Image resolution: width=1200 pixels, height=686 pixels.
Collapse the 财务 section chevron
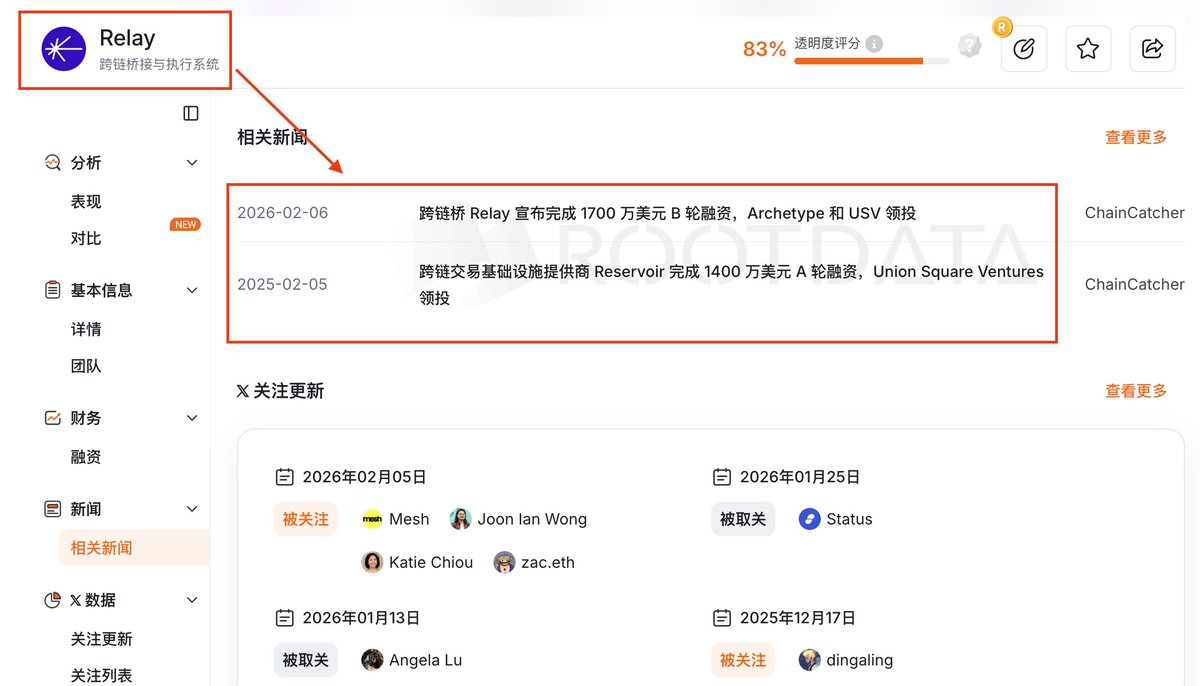click(x=192, y=418)
